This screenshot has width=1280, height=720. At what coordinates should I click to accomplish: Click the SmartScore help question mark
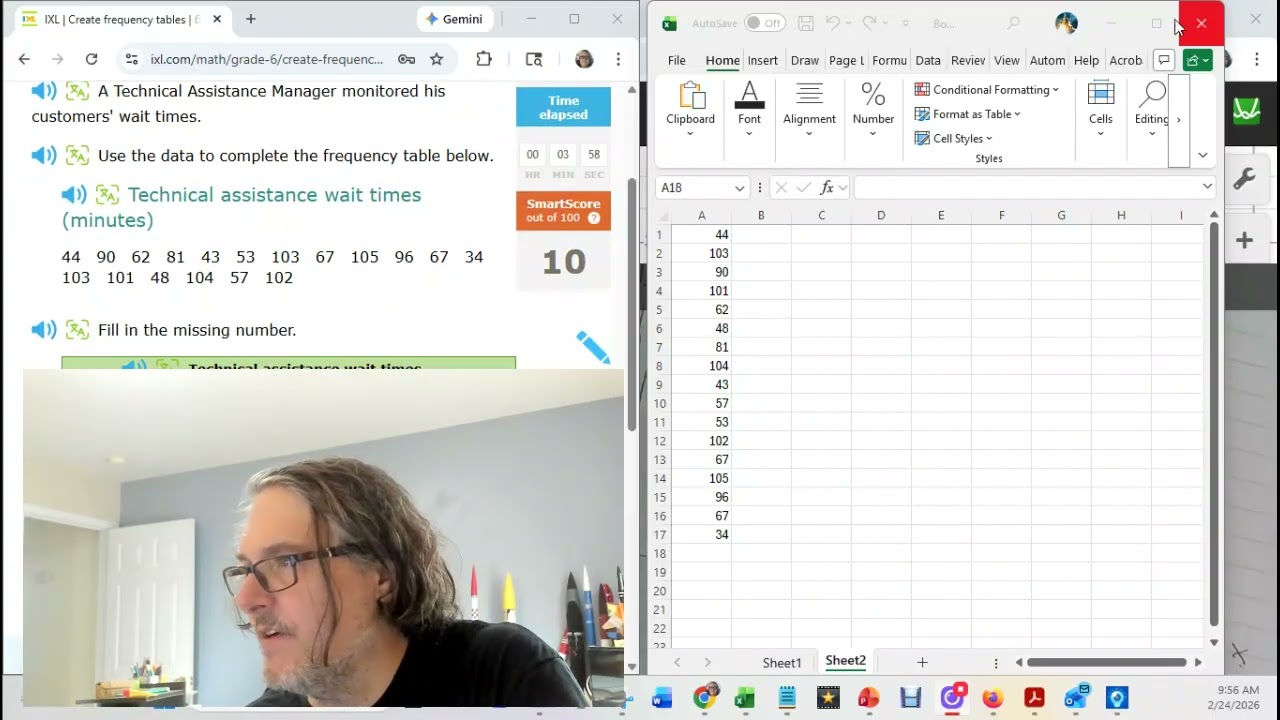point(594,218)
